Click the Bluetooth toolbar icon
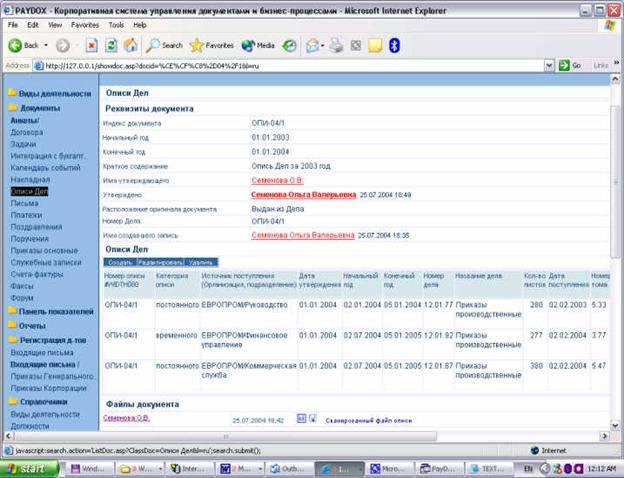 (394, 45)
